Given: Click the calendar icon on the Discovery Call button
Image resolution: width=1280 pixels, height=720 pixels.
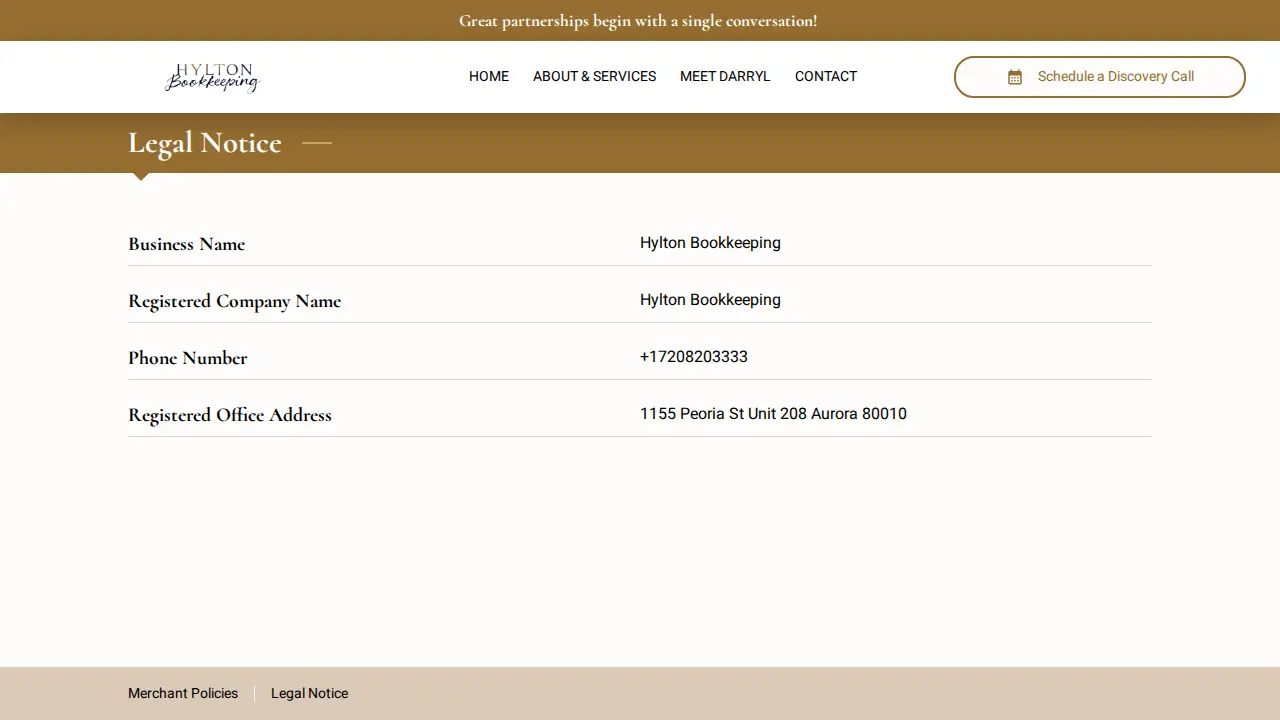Looking at the screenshot, I should [x=1015, y=77].
